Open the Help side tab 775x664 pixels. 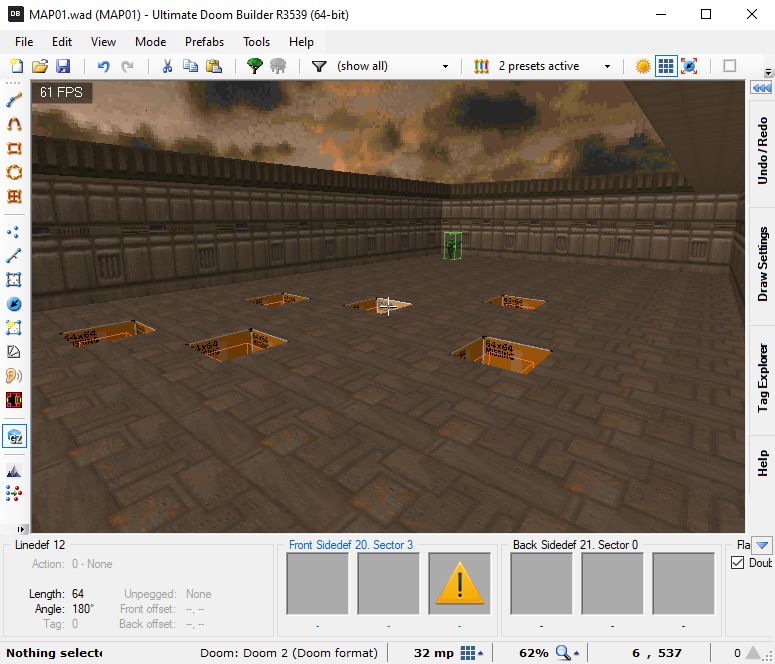pos(762,463)
